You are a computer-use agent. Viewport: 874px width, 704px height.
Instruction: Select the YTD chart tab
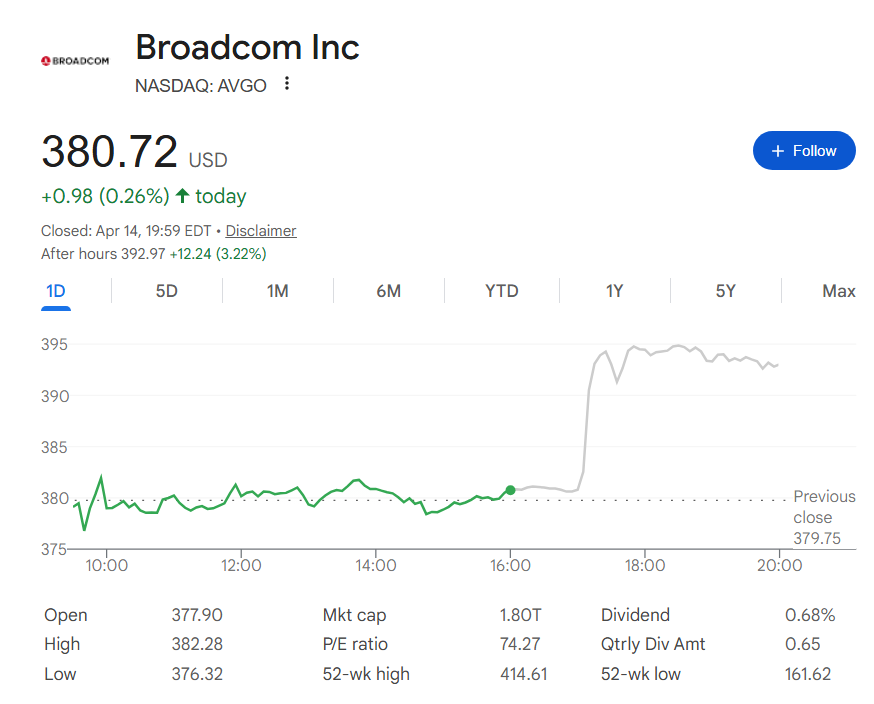(x=502, y=291)
